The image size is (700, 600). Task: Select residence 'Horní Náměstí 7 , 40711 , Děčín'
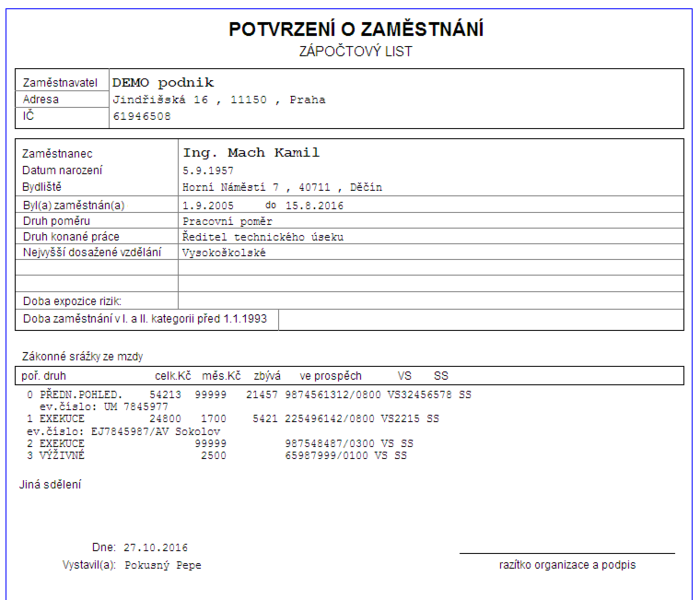[x=282, y=187]
